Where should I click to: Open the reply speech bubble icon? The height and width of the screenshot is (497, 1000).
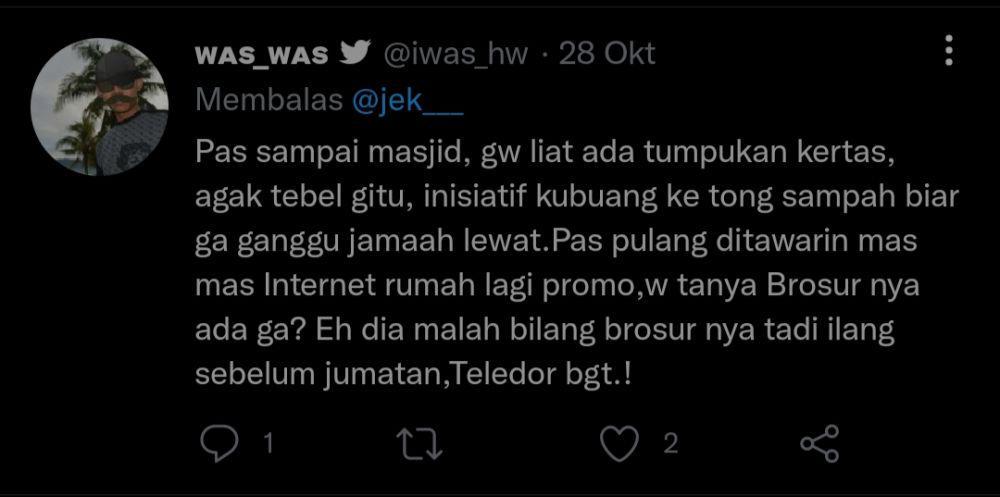coord(219,443)
